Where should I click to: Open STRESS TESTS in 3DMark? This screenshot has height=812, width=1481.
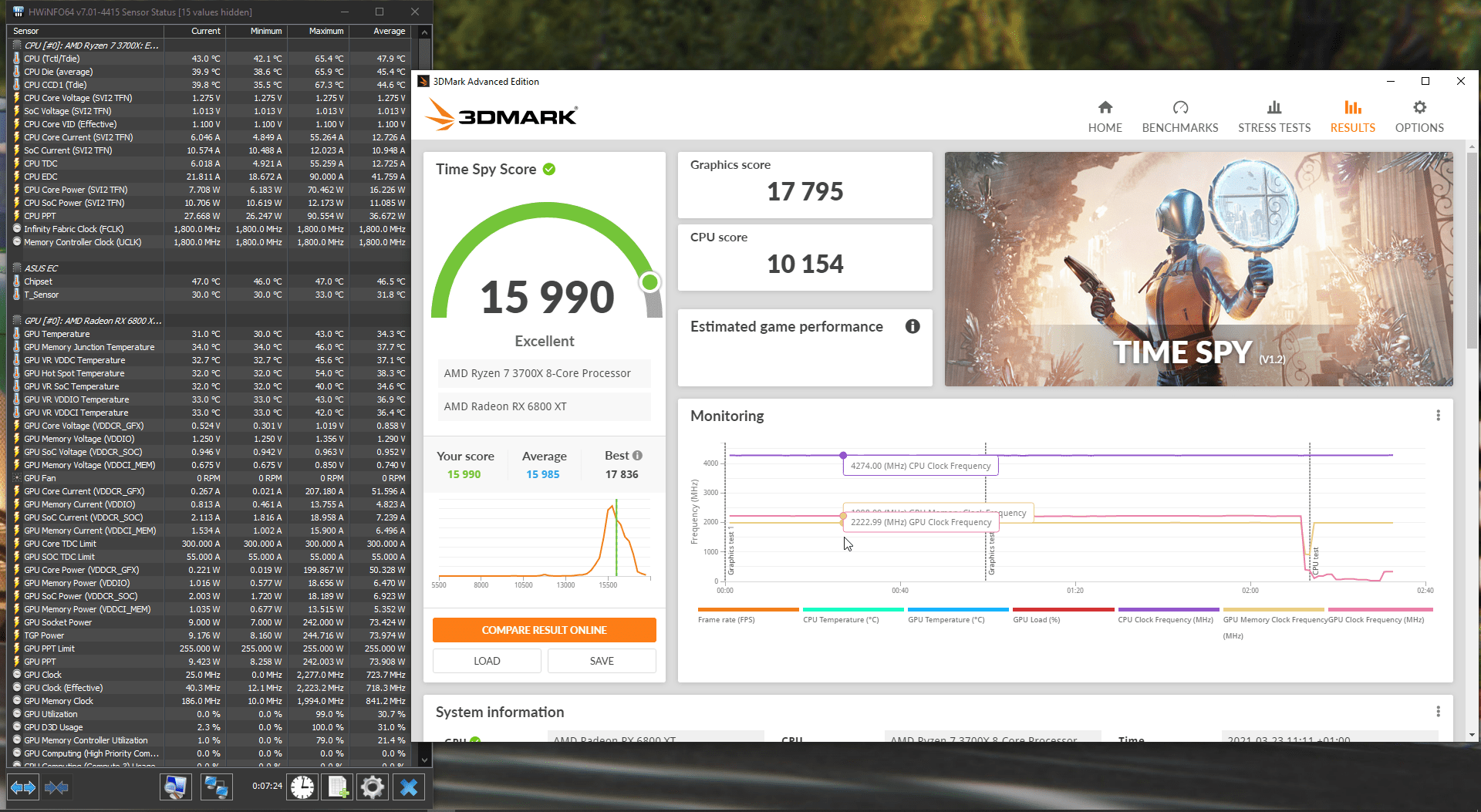1274,117
